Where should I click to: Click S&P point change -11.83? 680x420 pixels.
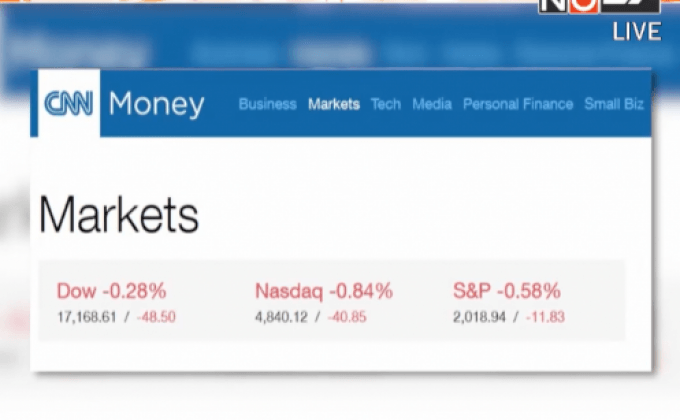coord(545,317)
